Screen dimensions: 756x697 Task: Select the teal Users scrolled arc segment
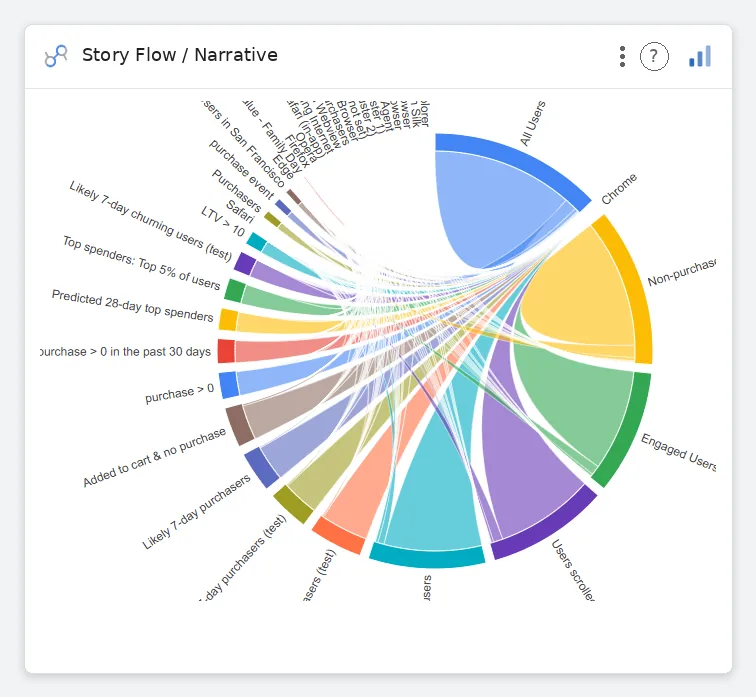point(427,557)
